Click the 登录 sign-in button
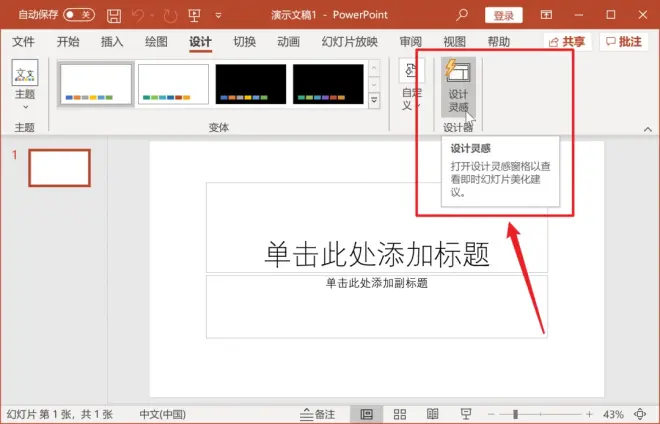 pos(503,15)
